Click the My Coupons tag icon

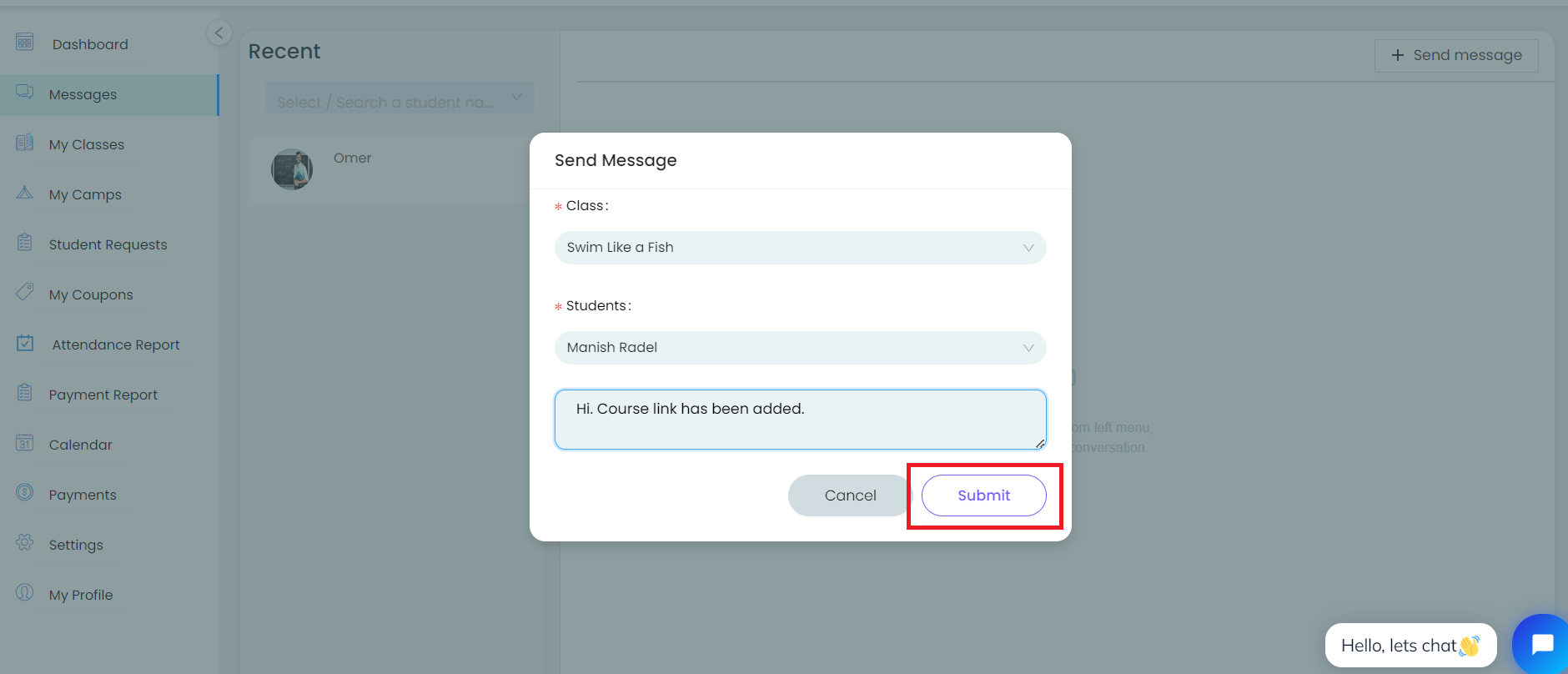pos(25,292)
